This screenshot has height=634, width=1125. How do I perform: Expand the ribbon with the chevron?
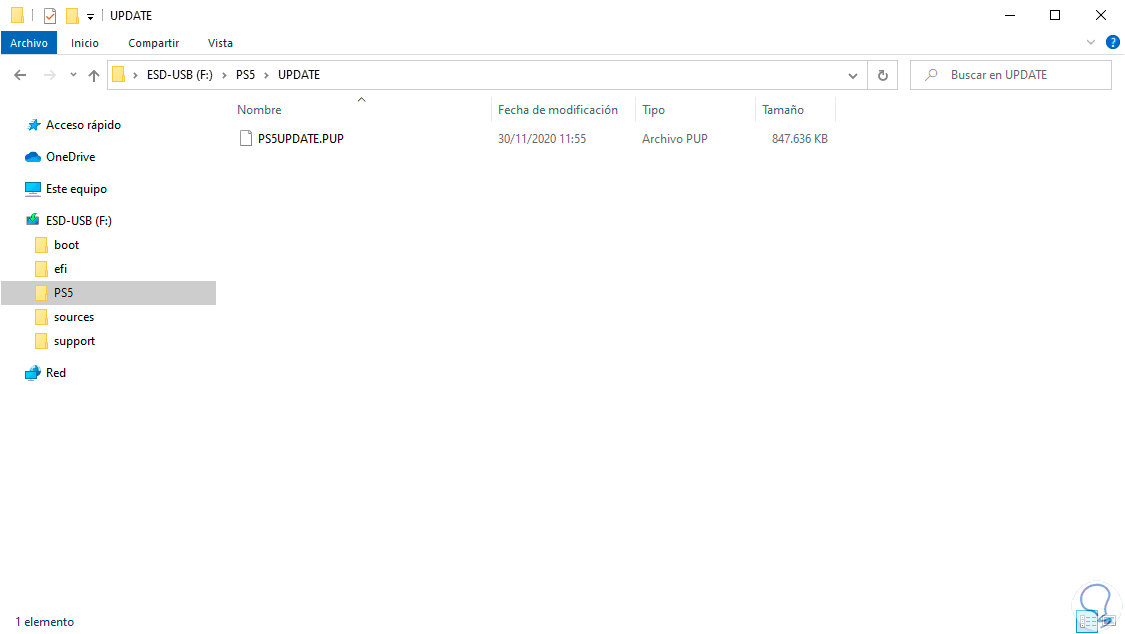(x=1091, y=43)
